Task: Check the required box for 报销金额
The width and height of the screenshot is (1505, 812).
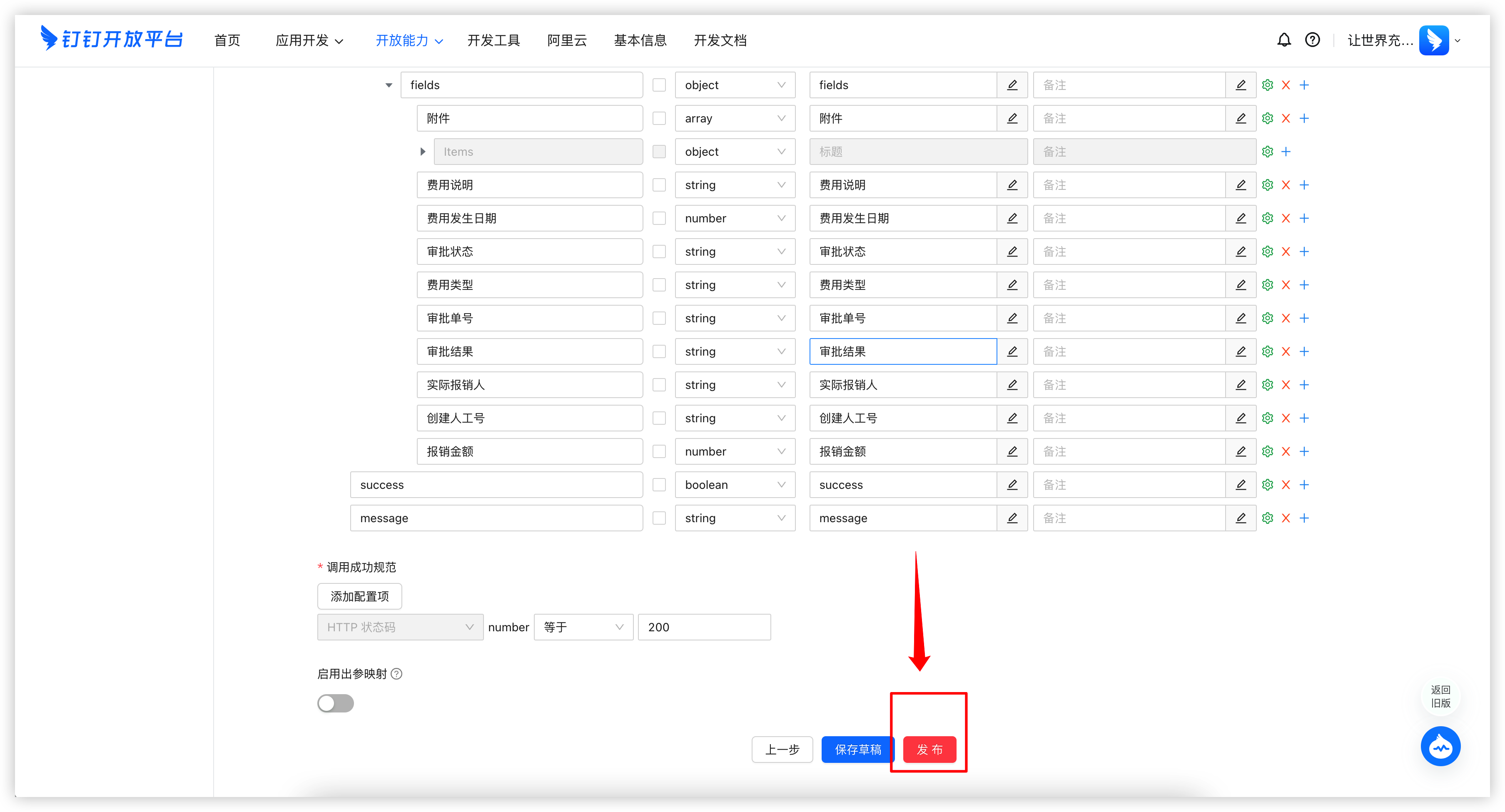Action: [x=659, y=451]
